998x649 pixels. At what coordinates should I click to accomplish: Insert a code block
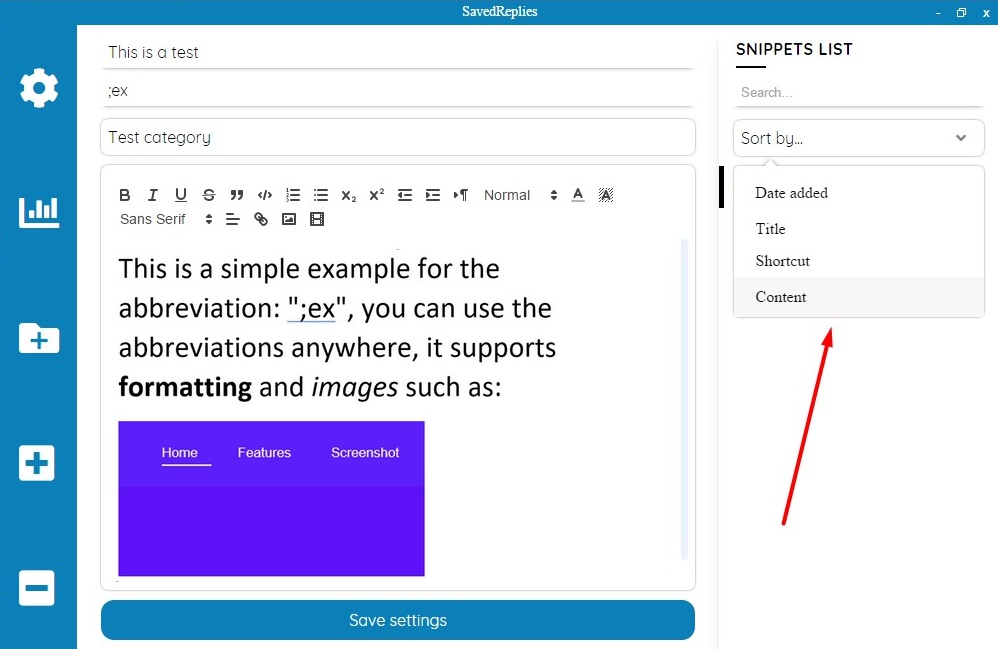click(265, 195)
